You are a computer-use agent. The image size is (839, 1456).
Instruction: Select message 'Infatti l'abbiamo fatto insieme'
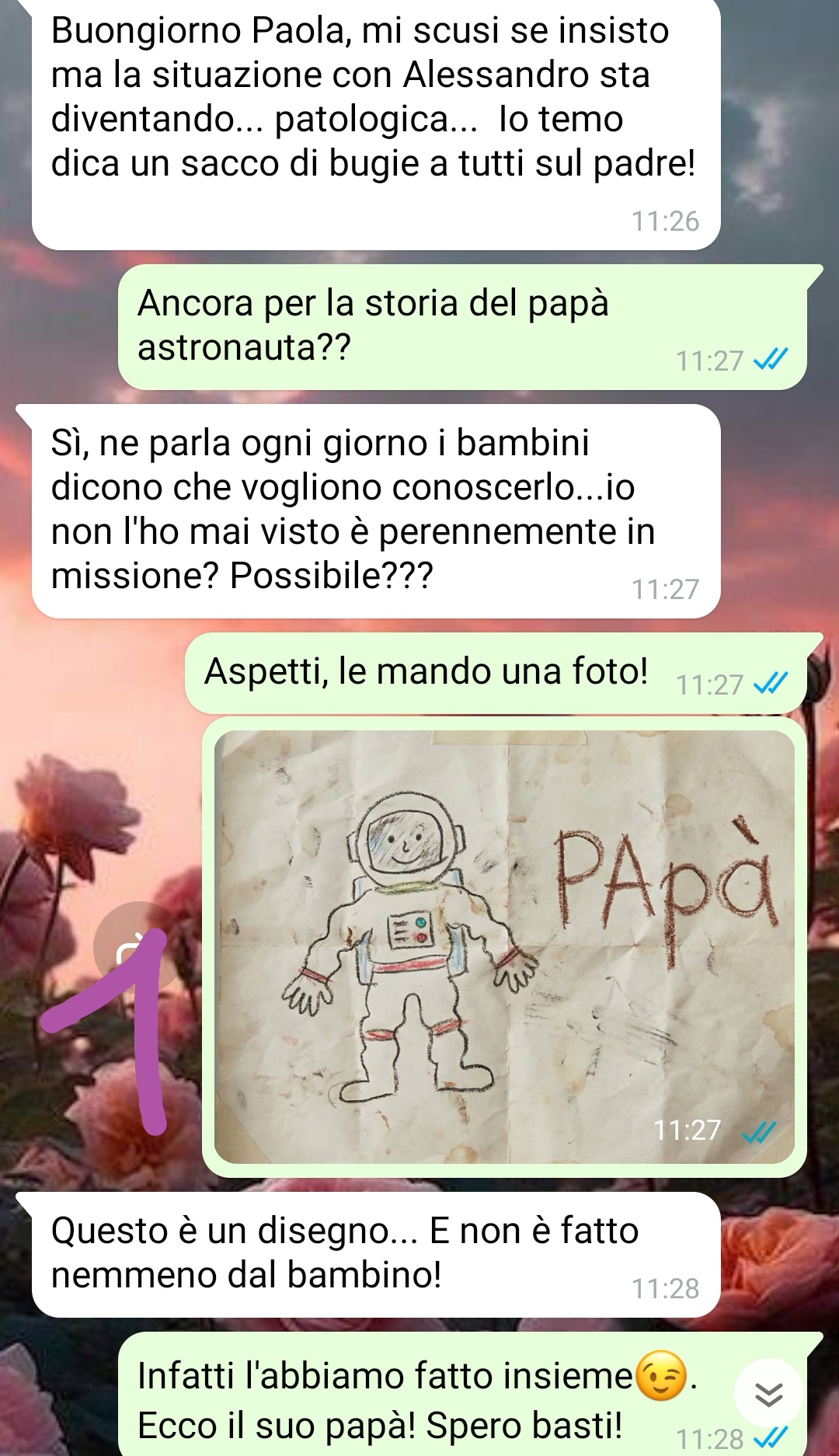[462, 1394]
